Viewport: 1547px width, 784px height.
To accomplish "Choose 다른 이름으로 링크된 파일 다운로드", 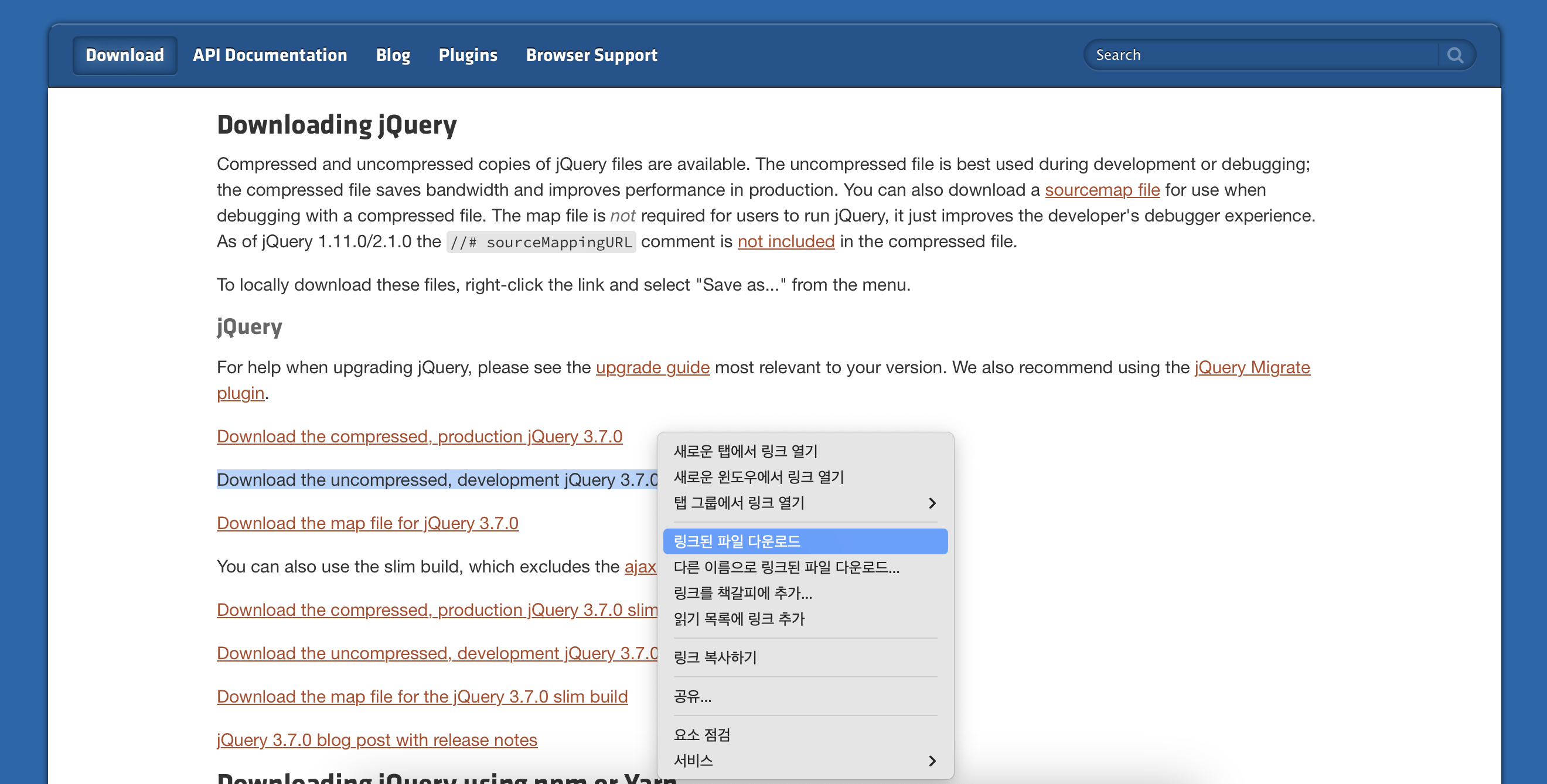I will coord(786,567).
